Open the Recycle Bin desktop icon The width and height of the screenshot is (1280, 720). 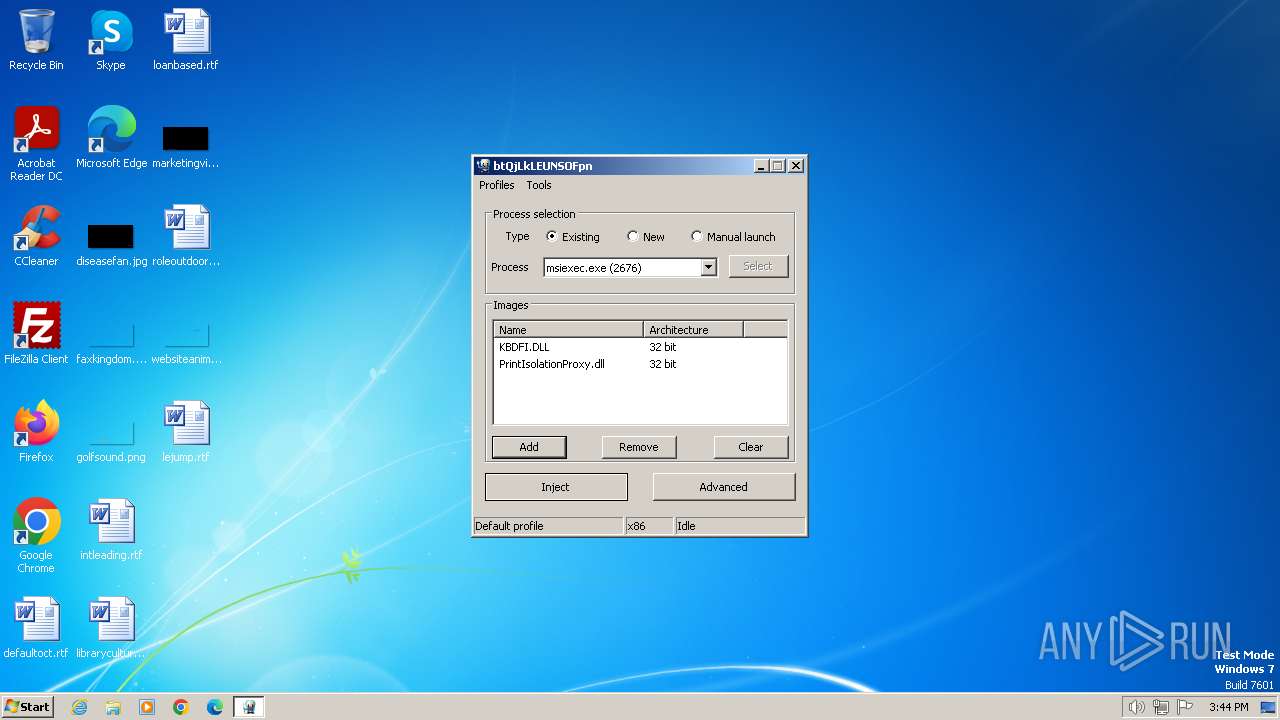coord(36,40)
